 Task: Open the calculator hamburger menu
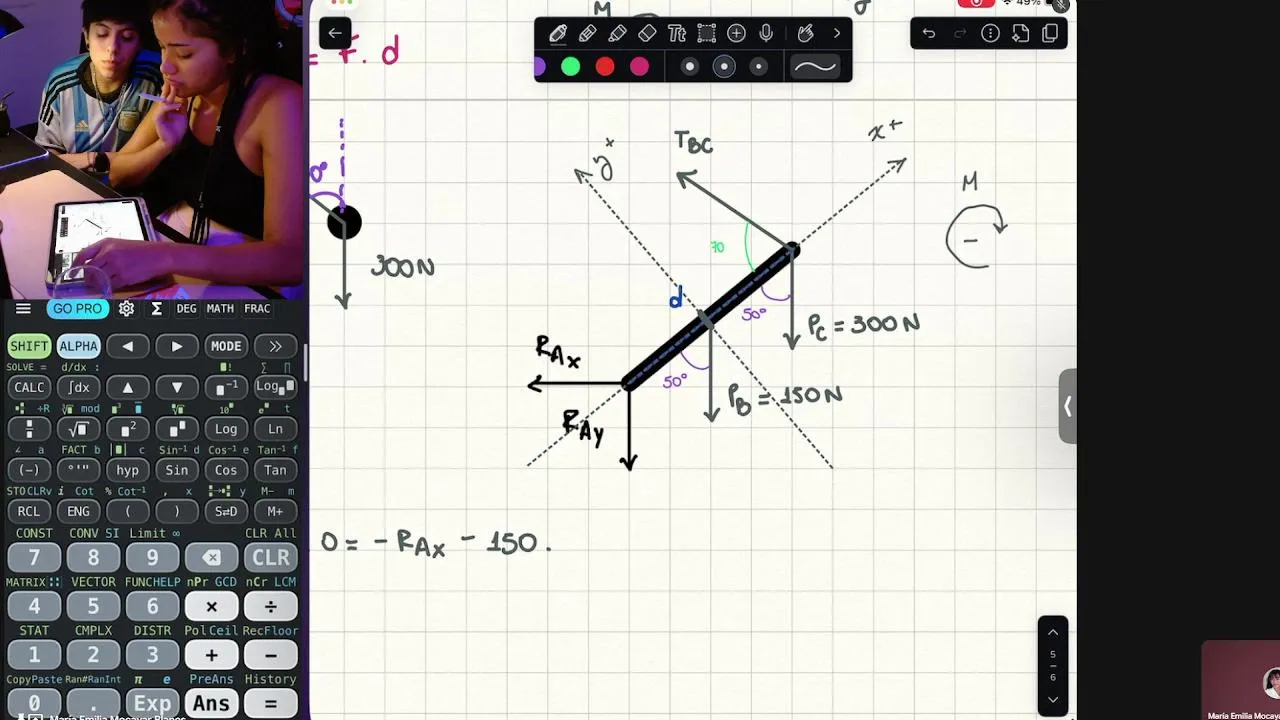pos(23,309)
